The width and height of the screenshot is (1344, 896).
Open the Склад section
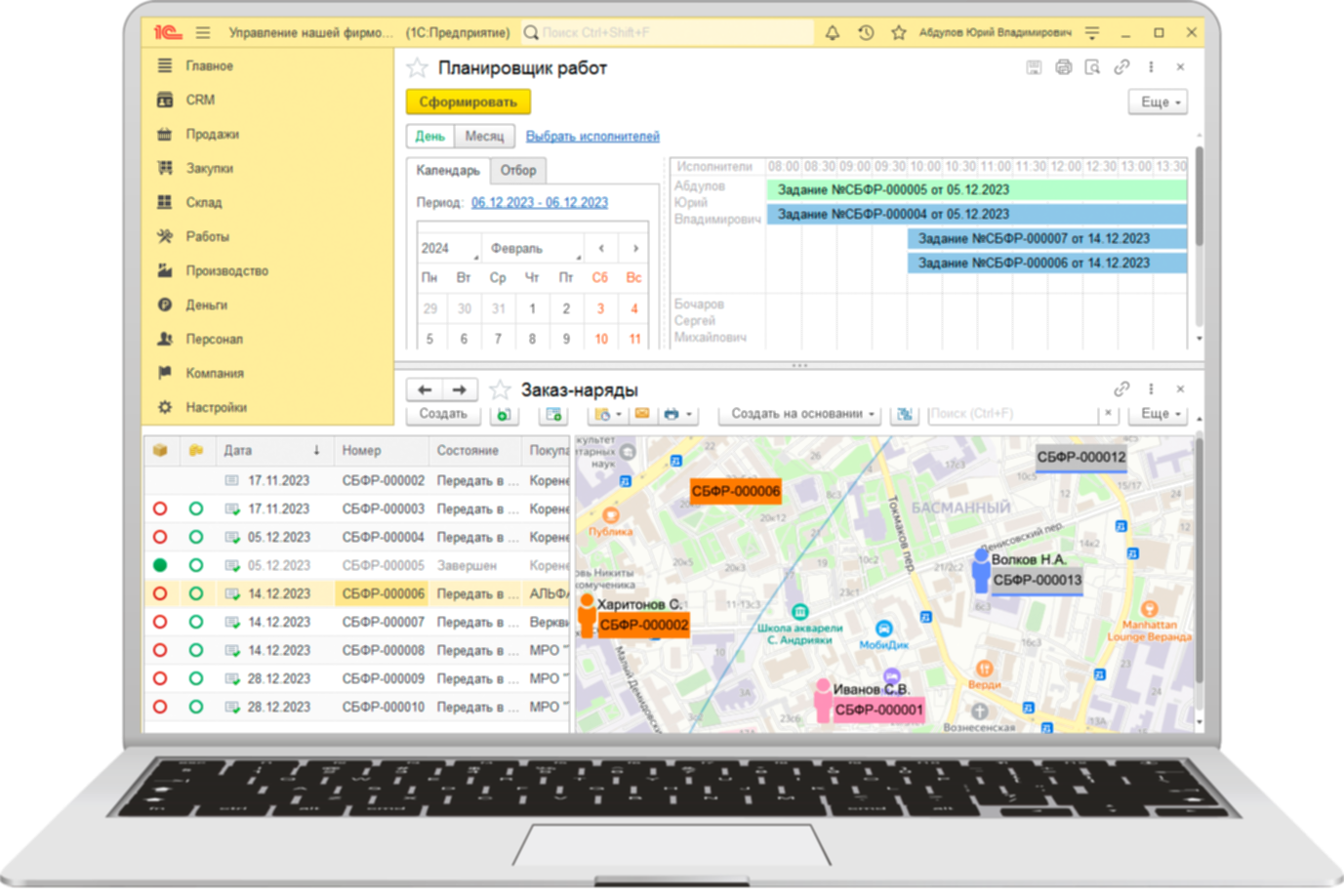pyautogui.click(x=203, y=202)
